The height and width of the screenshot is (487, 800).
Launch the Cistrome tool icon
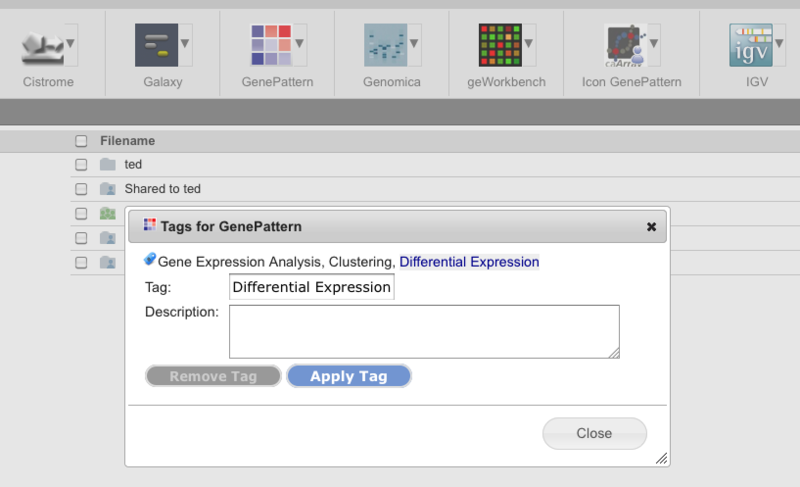[42, 45]
